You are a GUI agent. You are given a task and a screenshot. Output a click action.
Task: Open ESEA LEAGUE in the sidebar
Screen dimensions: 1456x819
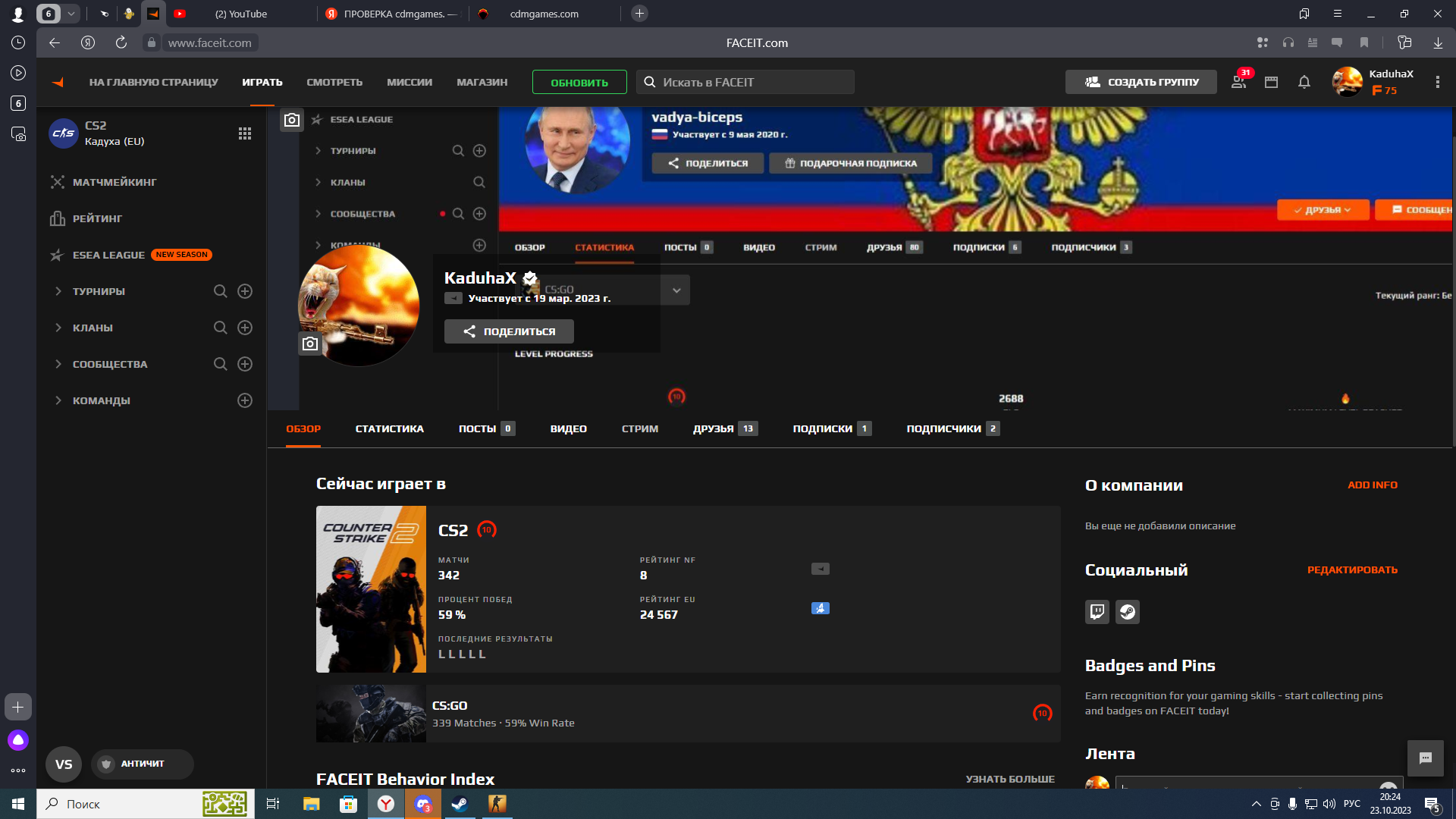pos(108,255)
